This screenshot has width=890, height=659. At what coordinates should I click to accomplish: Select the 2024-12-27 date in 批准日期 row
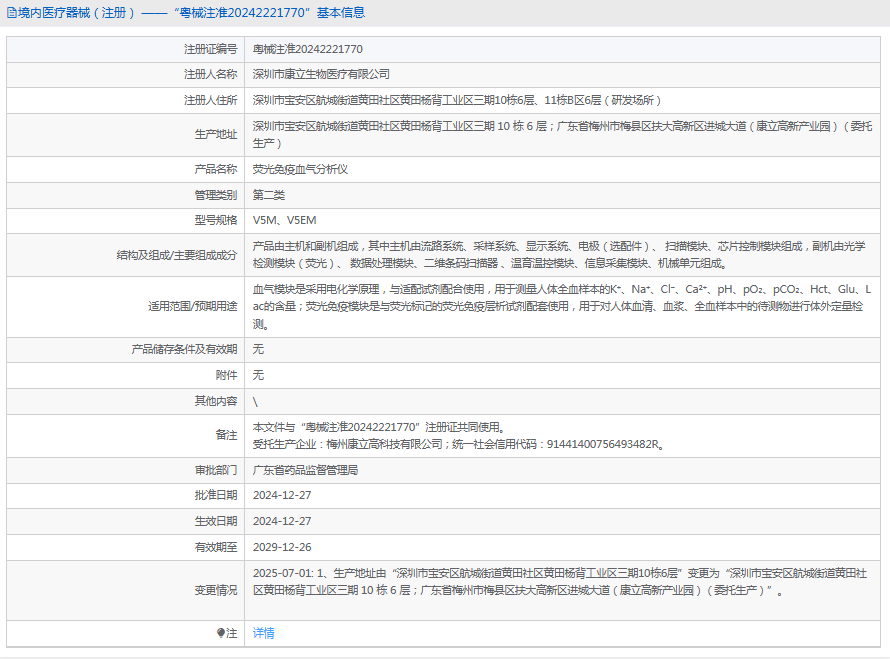pyautogui.click(x=282, y=495)
